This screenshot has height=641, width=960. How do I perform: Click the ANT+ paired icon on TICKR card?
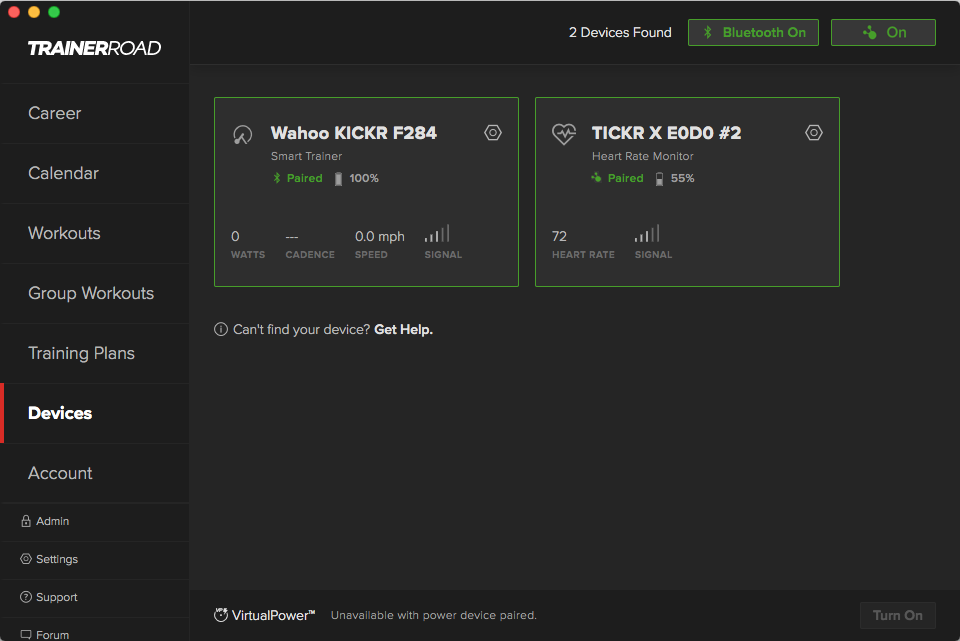[x=596, y=178]
